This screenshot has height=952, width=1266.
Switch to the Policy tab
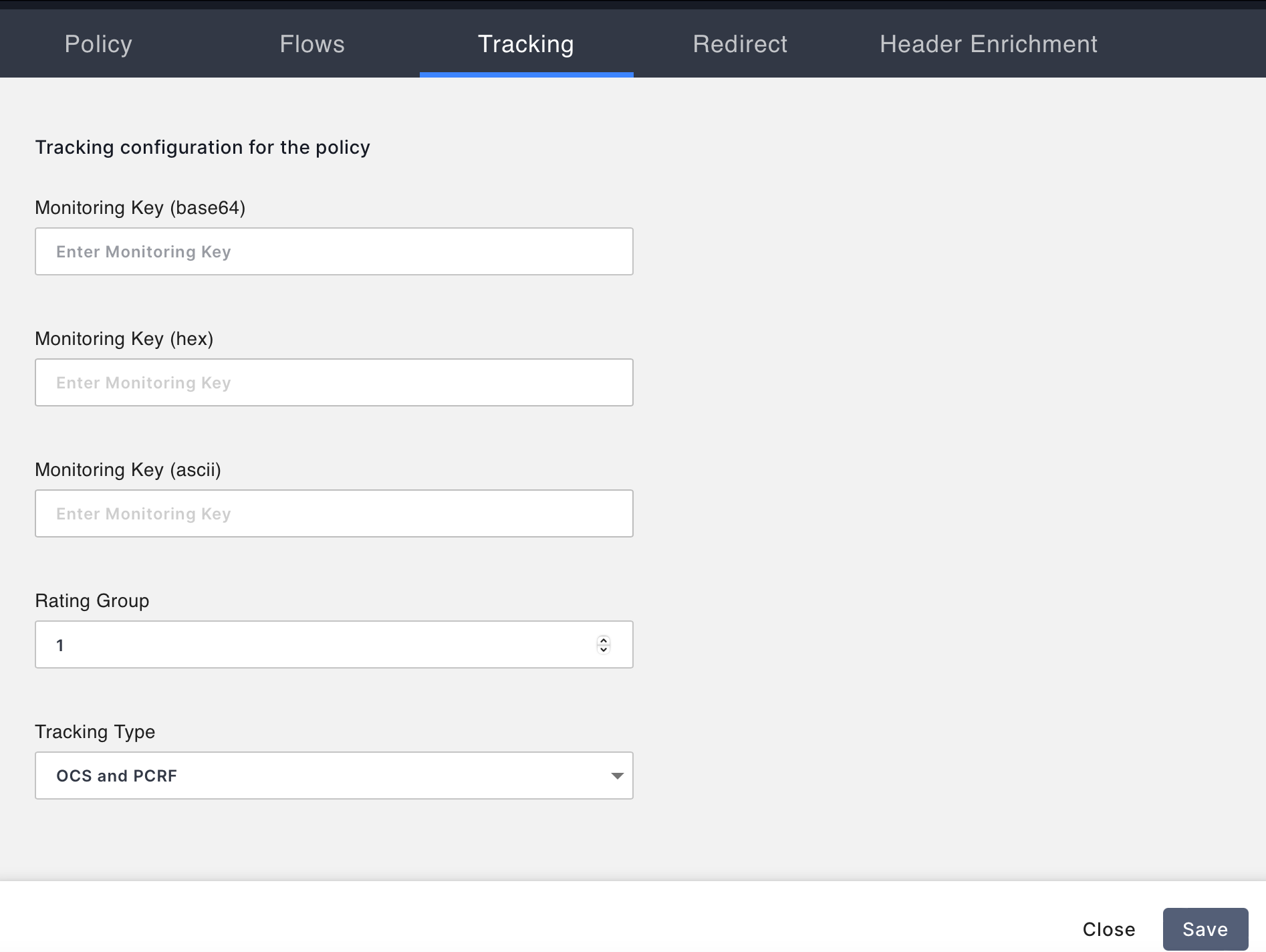(98, 44)
